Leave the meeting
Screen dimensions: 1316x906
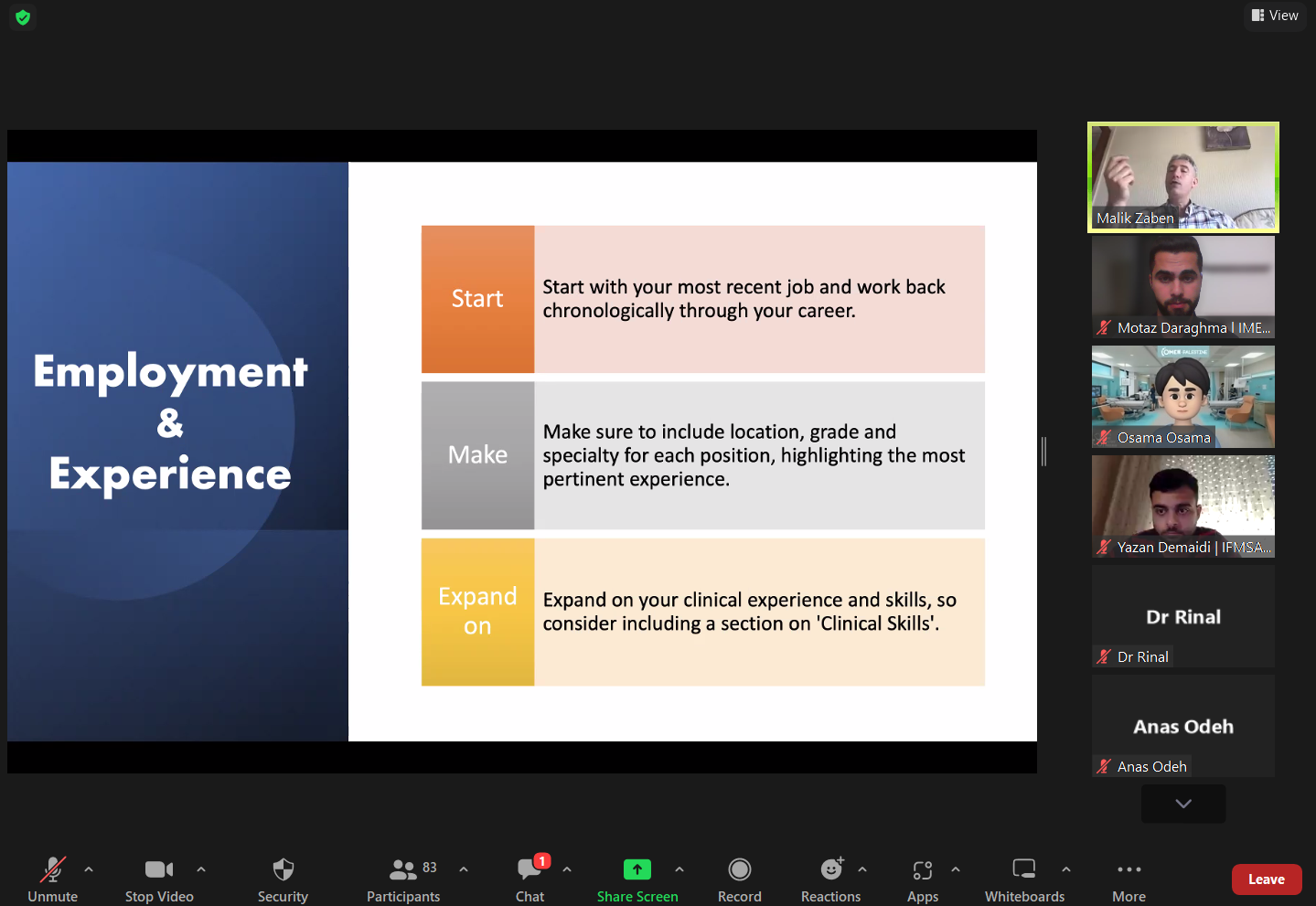1267,879
